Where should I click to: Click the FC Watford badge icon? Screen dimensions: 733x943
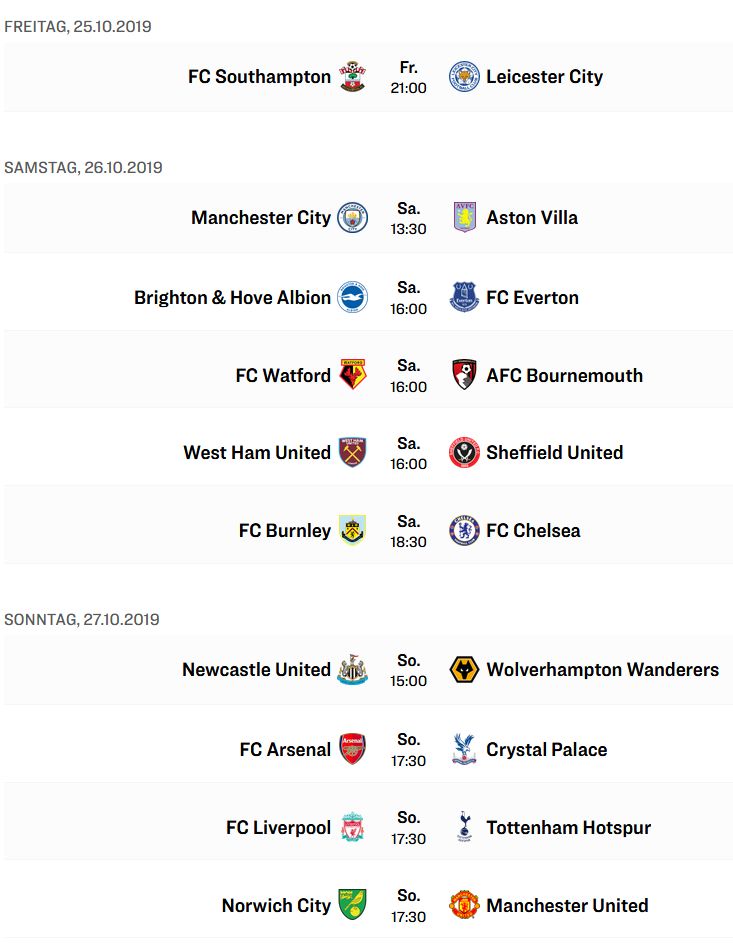tap(353, 375)
